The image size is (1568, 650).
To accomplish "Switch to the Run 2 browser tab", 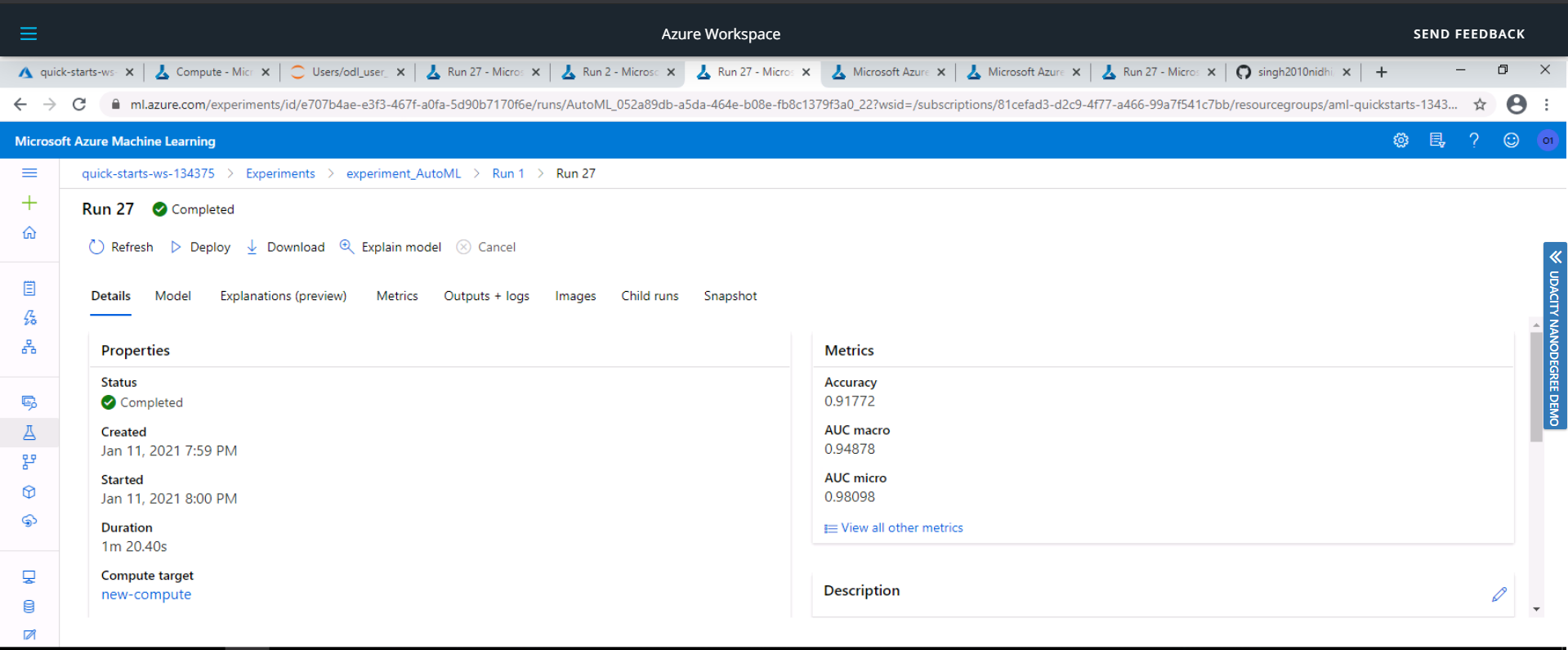I will click(619, 72).
